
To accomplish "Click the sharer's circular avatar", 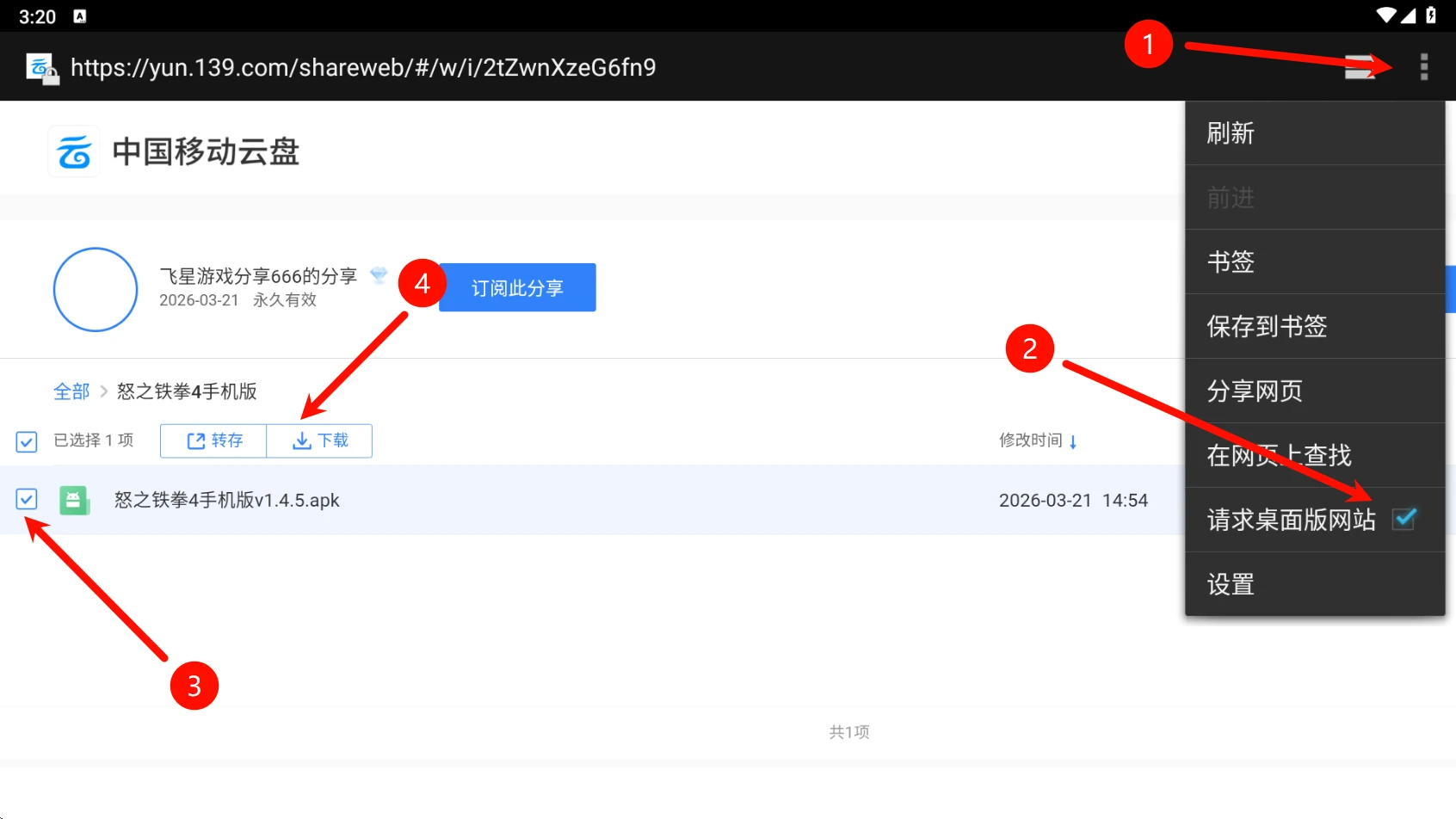I will 96,289.
